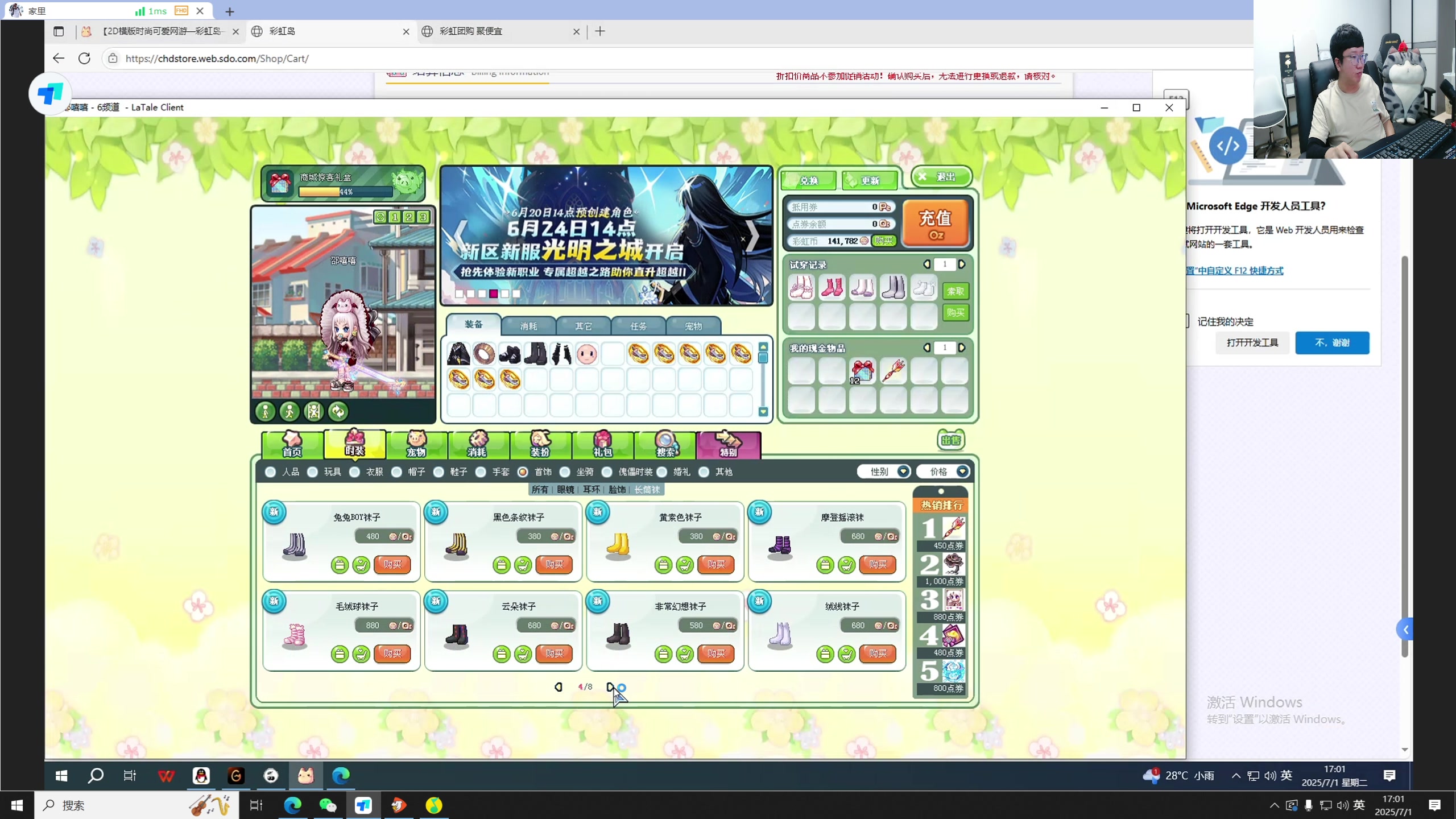Click 试穿记录 previous page arrow

(927, 264)
